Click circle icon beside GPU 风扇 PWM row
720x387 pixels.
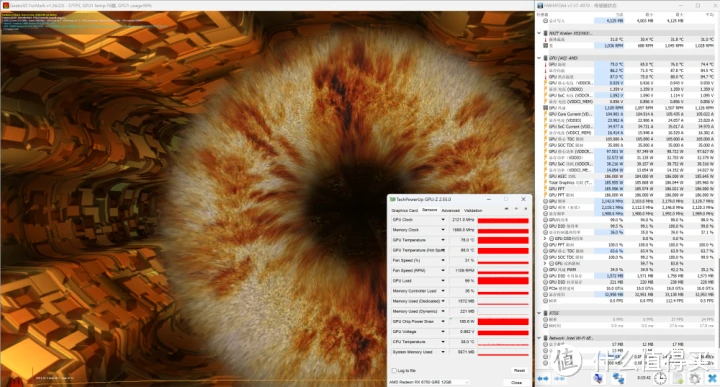coord(546,269)
